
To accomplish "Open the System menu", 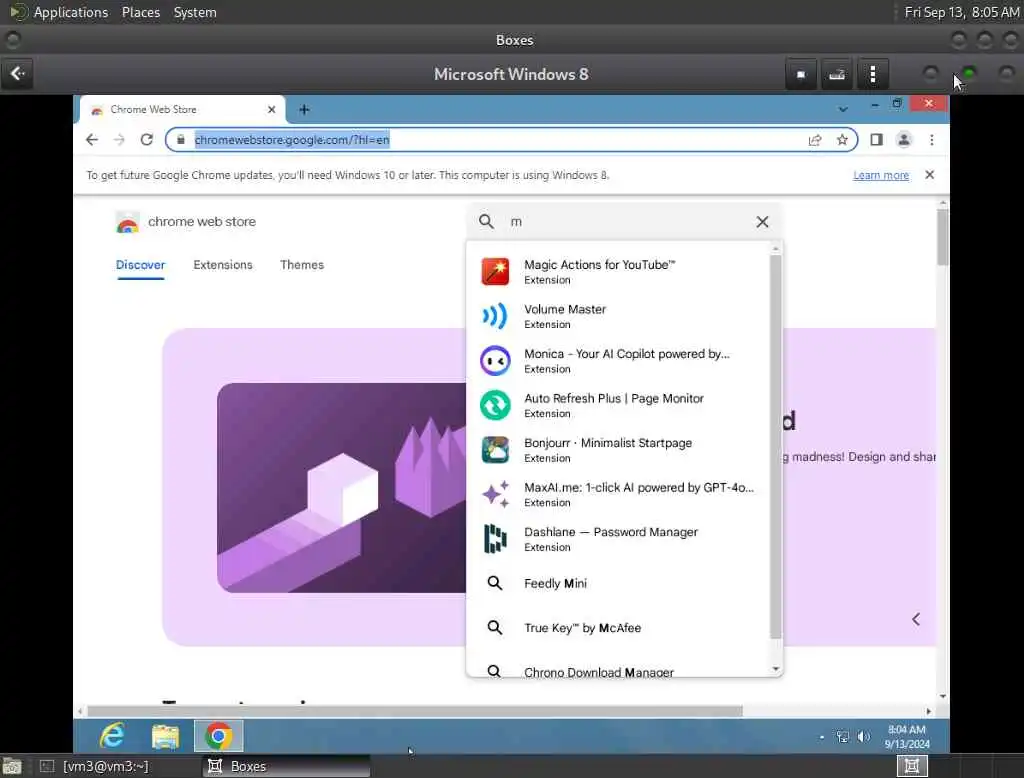I will point(195,12).
